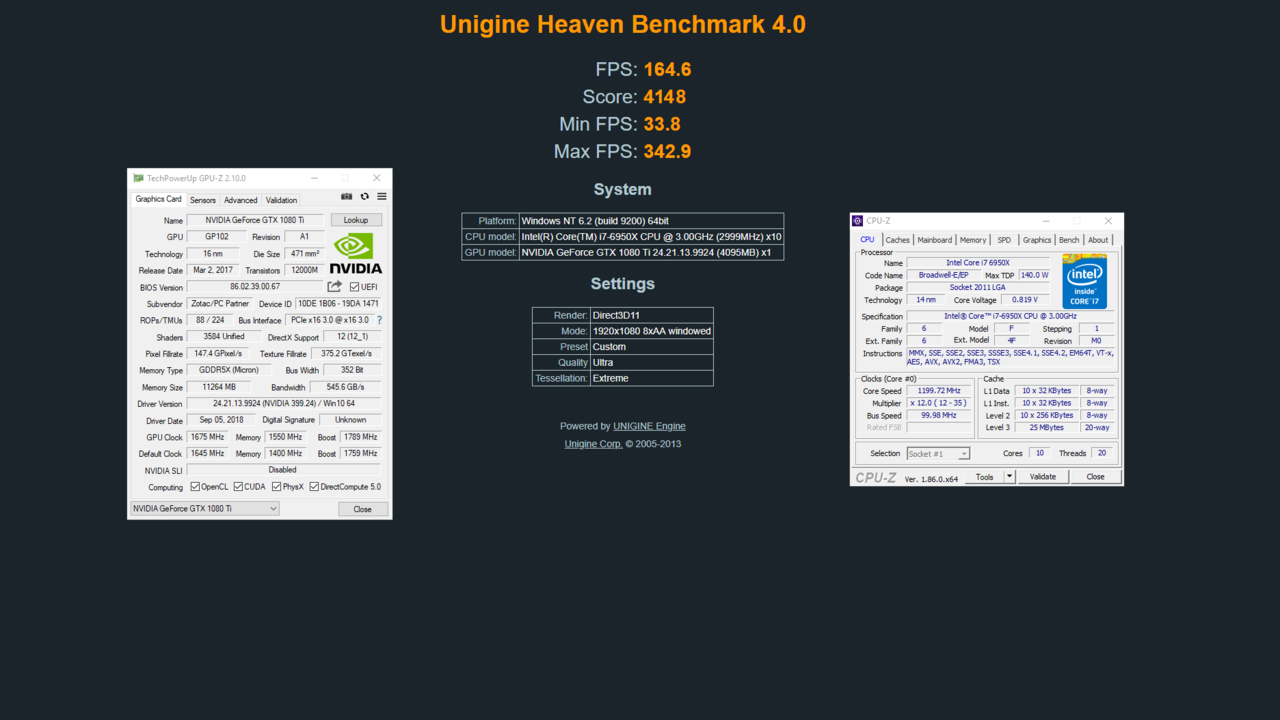Image resolution: width=1280 pixels, height=720 pixels.
Task: Expand the Tools dropdown arrow in CPU-Z
Action: tap(1010, 477)
